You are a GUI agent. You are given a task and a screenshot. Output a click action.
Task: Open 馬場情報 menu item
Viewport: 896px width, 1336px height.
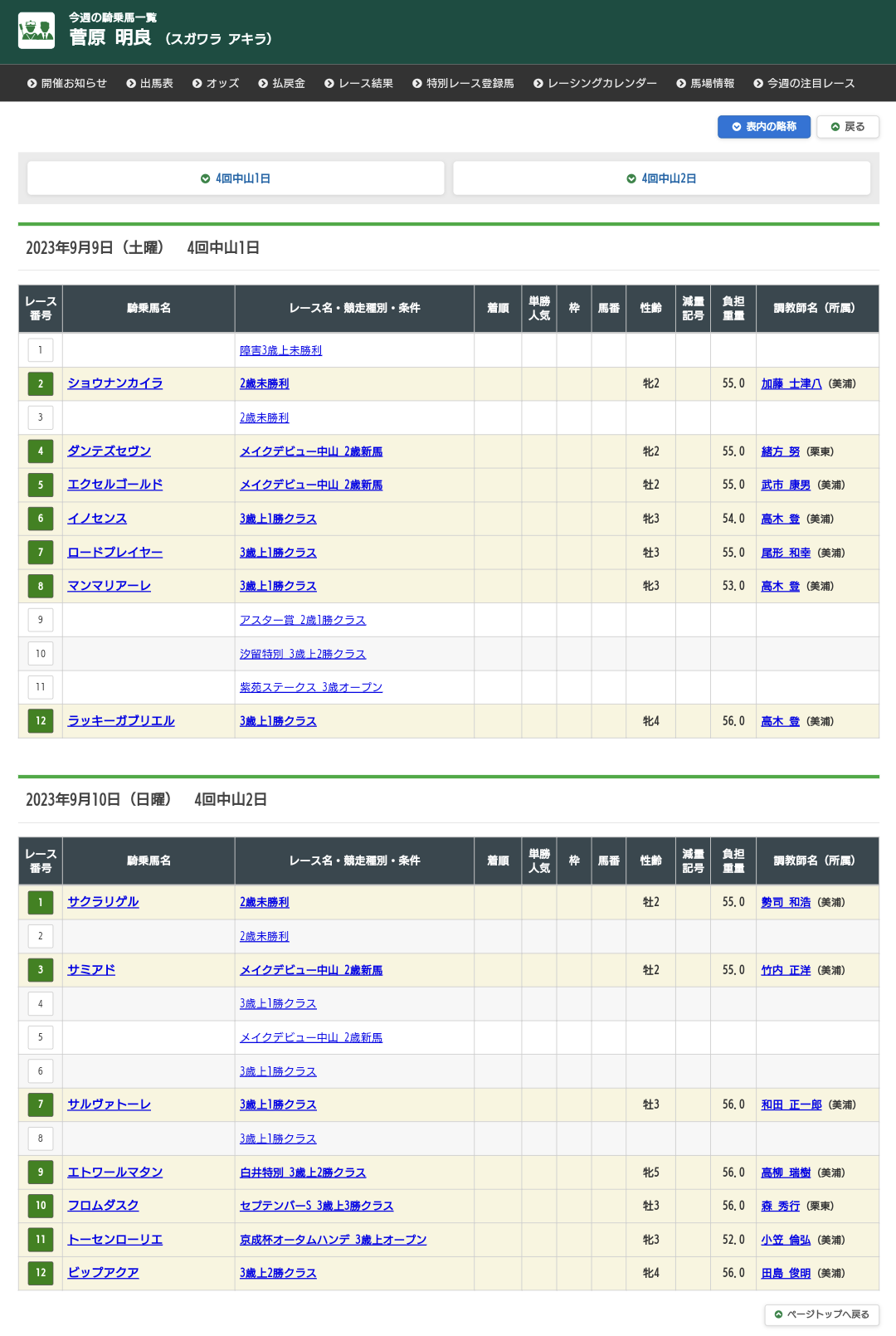[x=705, y=83]
